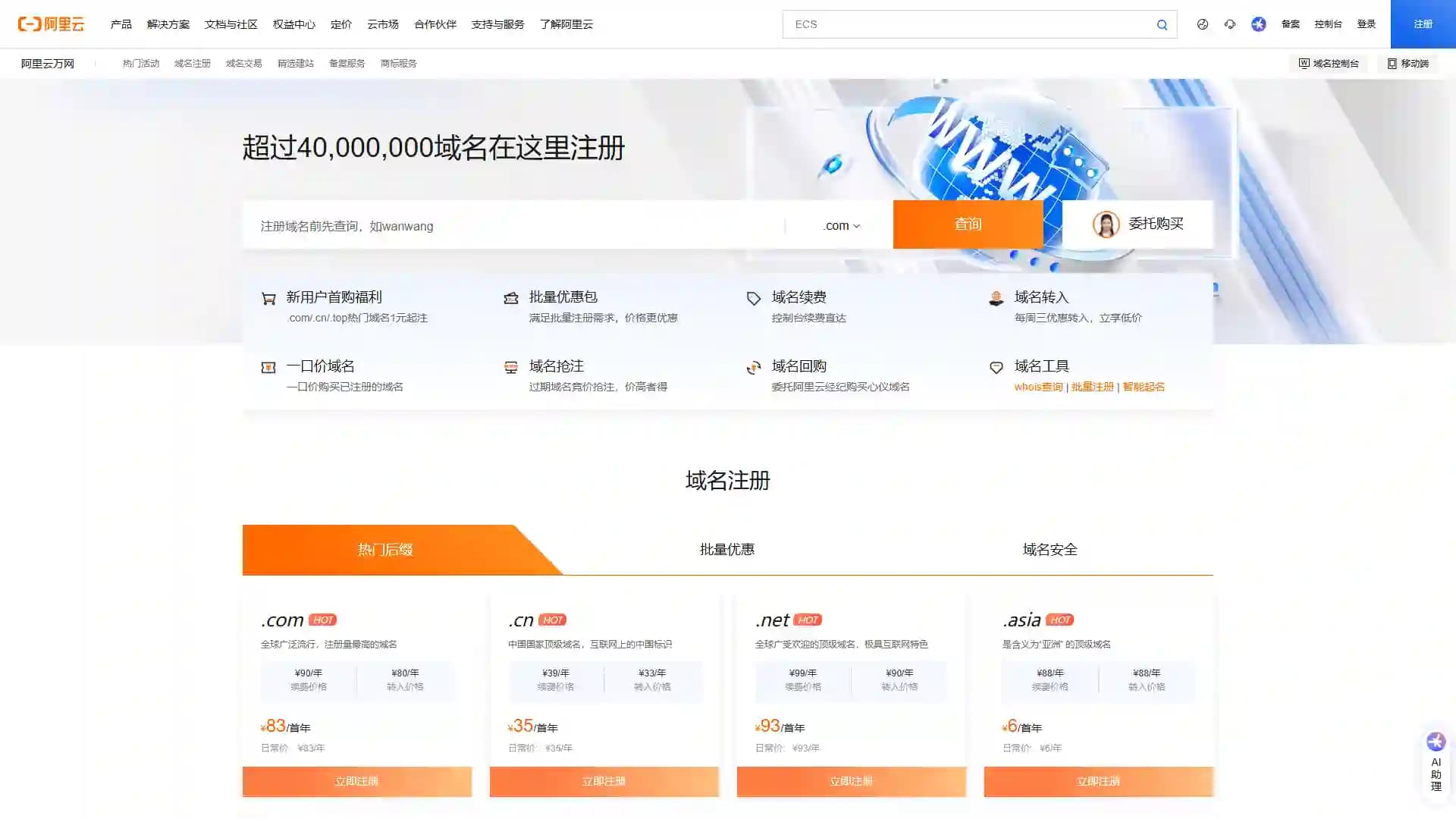Screen dimensions: 1456x819
Task: Open 热门活动 in sub navigation
Action: pos(141,64)
